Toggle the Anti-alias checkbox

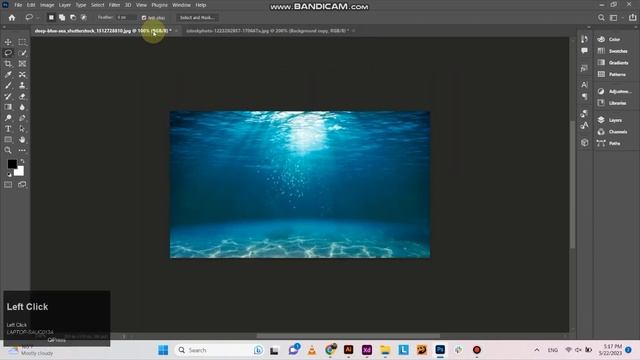144,18
